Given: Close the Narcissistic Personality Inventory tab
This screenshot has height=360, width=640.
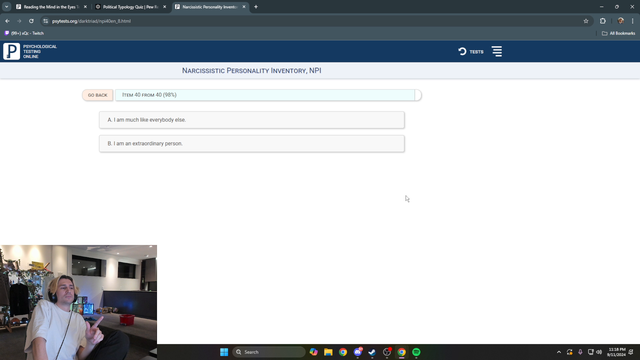Looking at the screenshot, I should pos(244,7).
